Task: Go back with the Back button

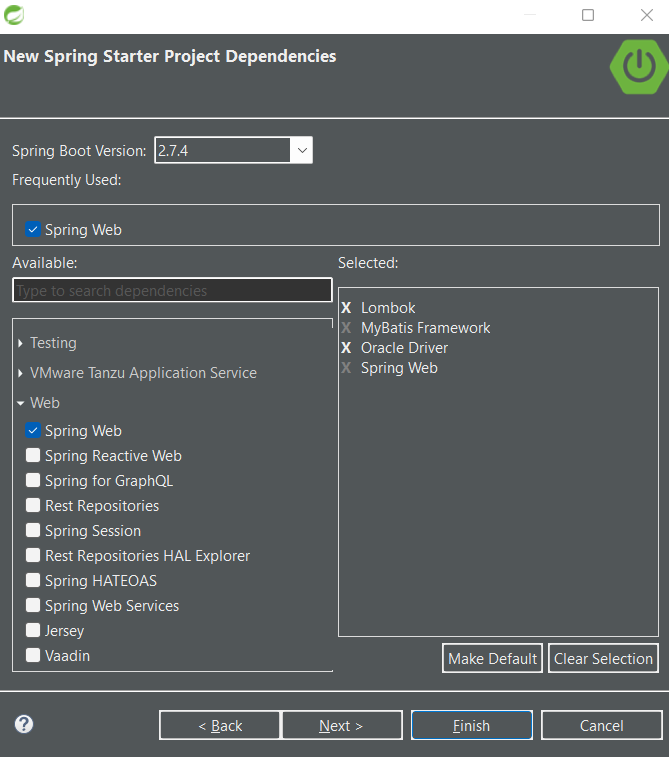Action: [220, 725]
